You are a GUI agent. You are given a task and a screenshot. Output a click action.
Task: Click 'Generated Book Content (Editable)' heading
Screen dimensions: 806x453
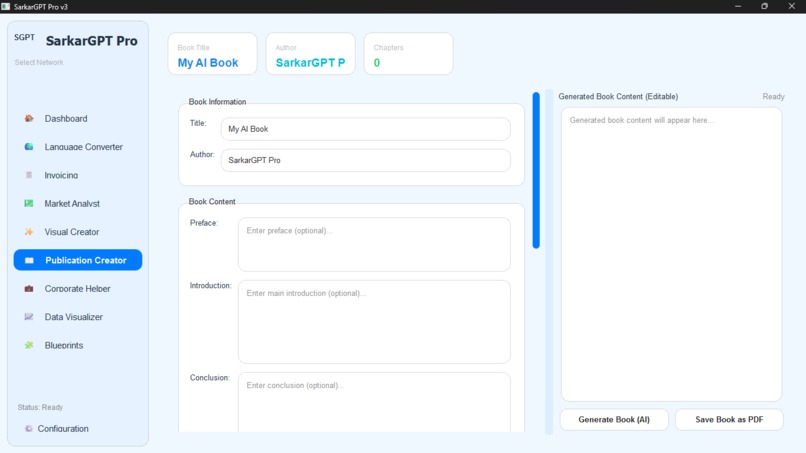click(x=618, y=97)
